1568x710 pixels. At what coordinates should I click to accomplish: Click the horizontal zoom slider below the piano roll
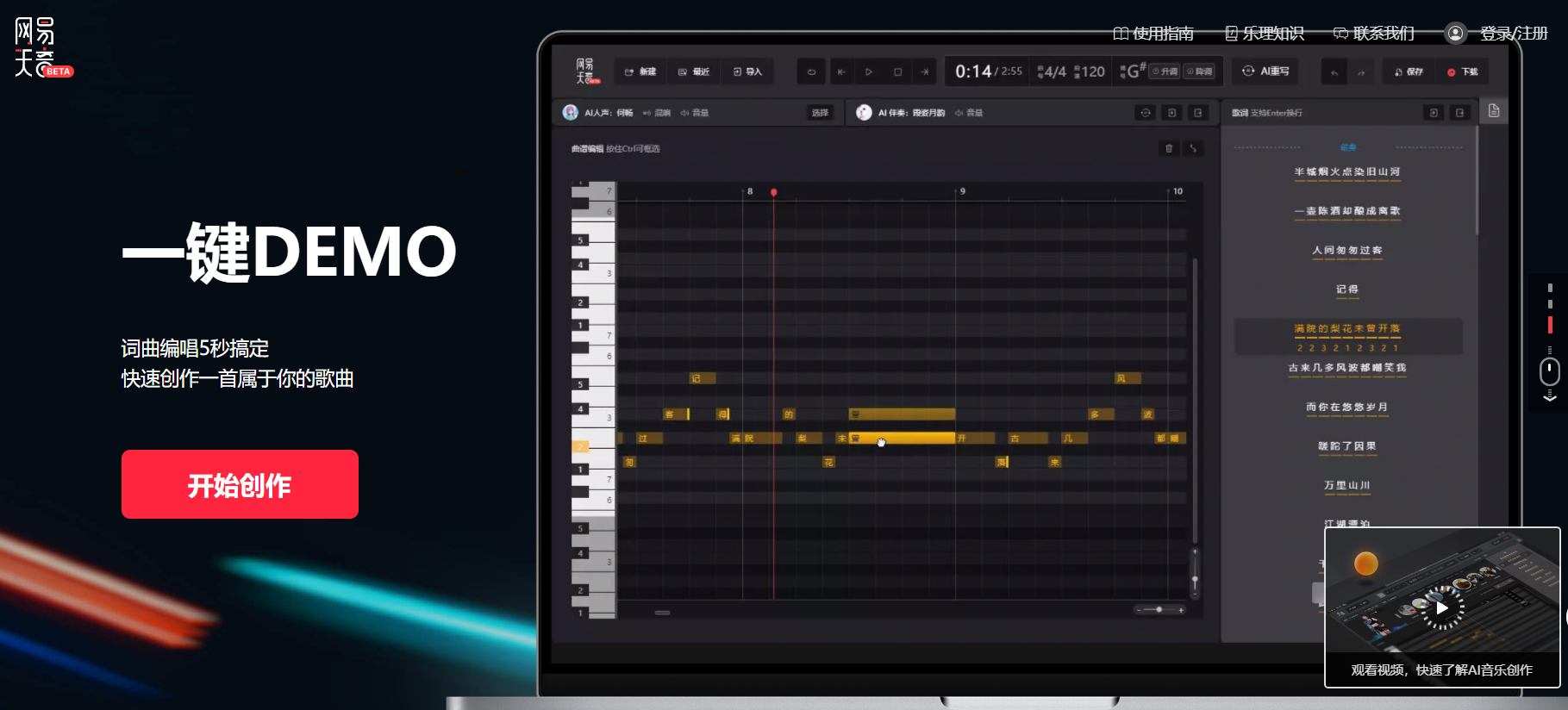[1159, 609]
